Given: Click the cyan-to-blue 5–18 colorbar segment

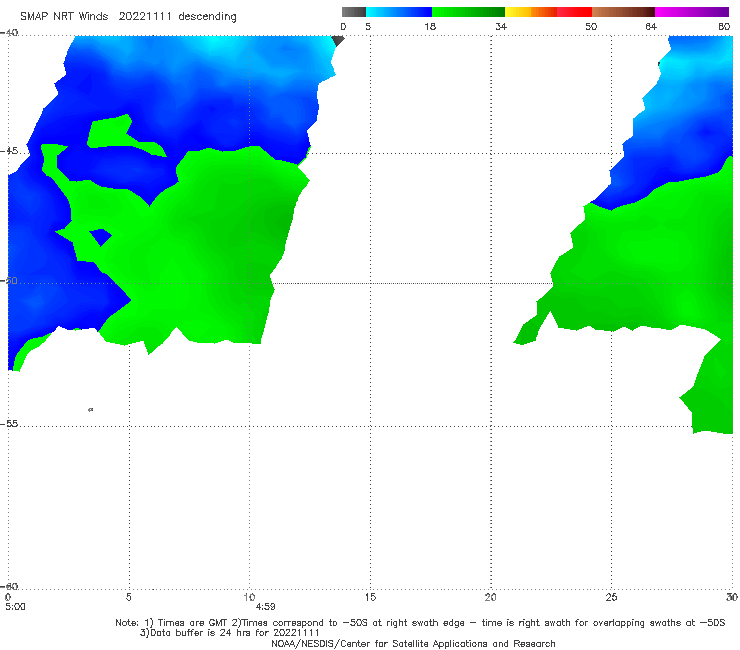Looking at the screenshot, I should 399,12.
